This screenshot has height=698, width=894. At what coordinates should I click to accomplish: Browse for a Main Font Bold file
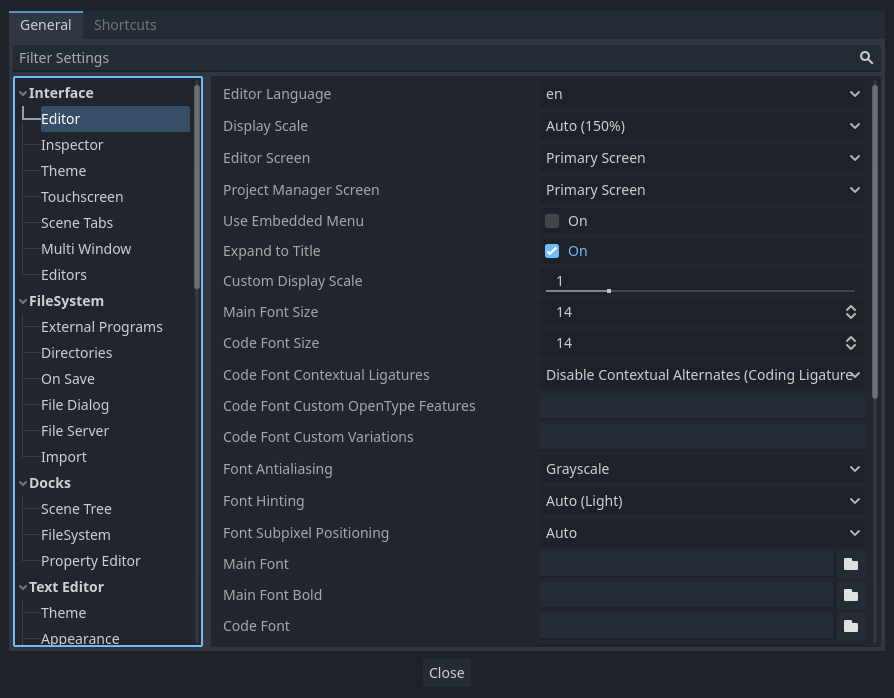coord(851,594)
